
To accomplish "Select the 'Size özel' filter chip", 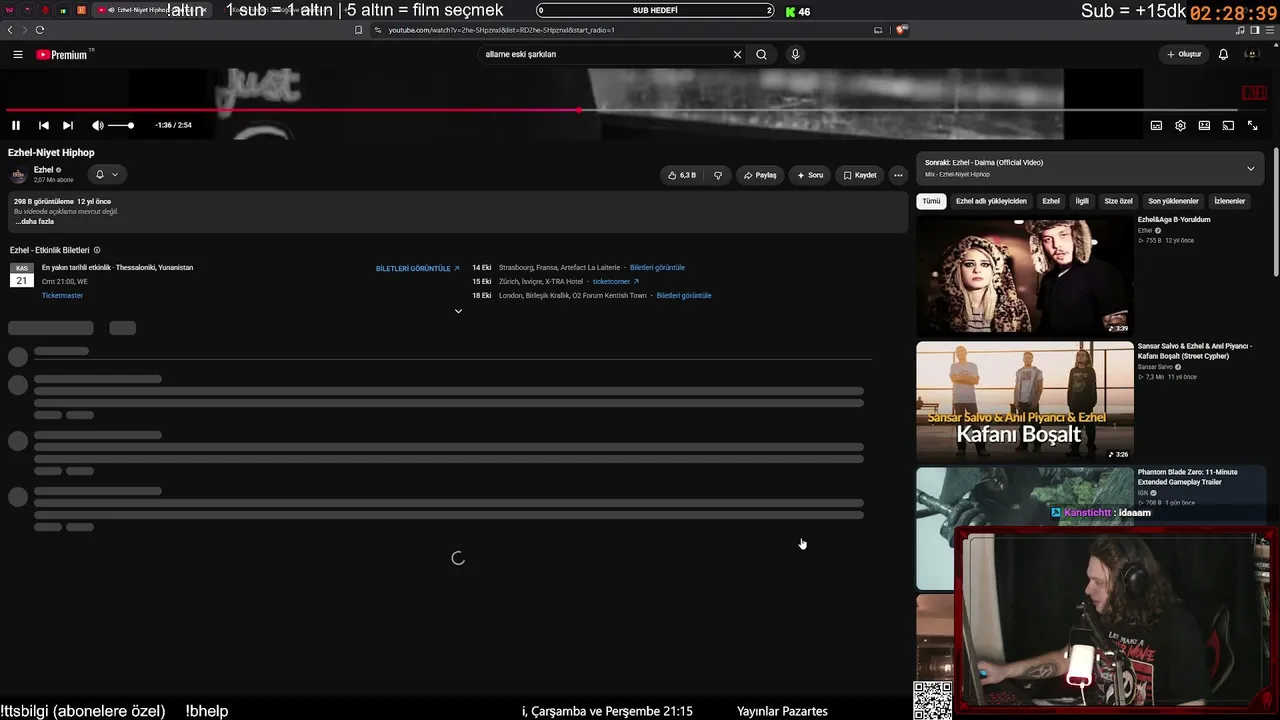I will tap(1118, 201).
